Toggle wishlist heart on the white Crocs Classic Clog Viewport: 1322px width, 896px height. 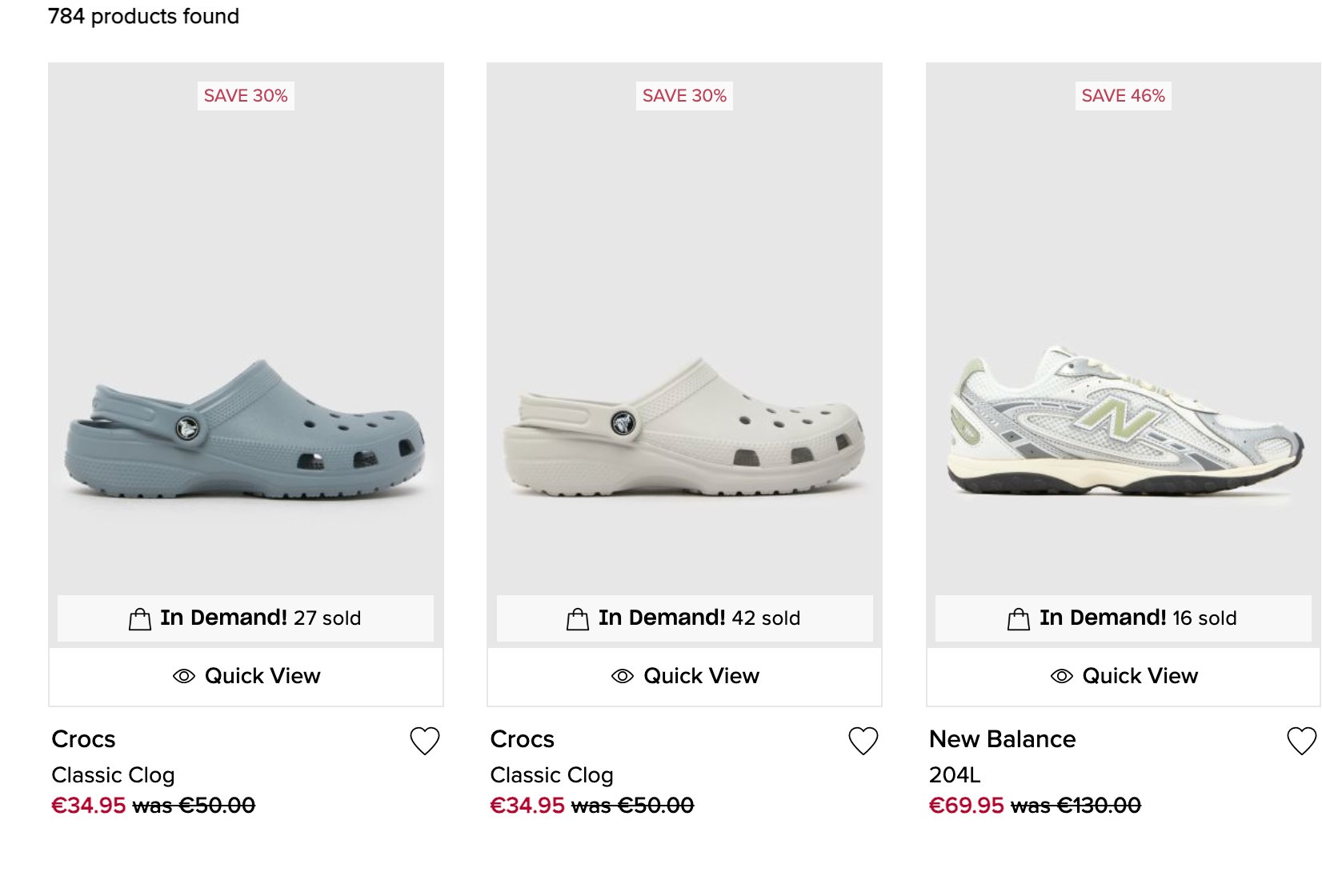[863, 740]
